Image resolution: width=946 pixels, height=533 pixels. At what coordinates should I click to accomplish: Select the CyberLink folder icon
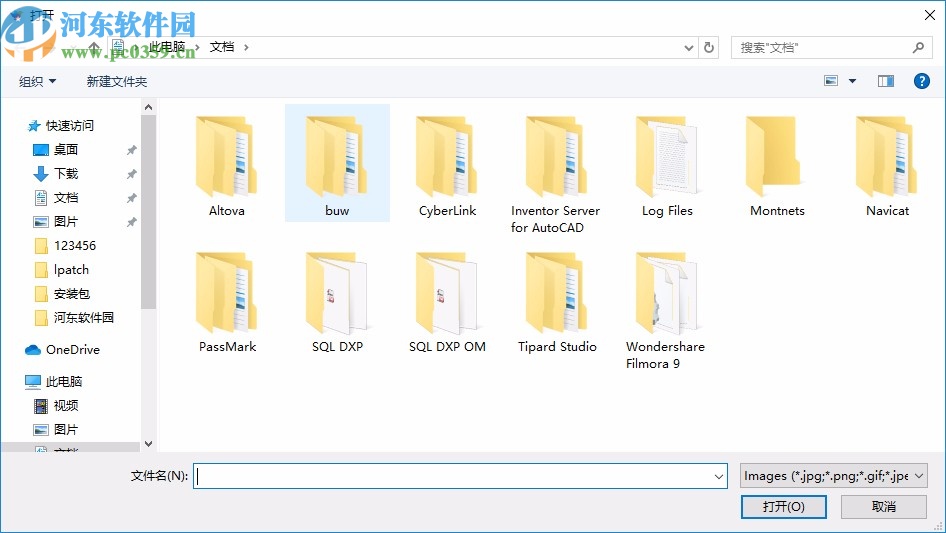tap(447, 157)
